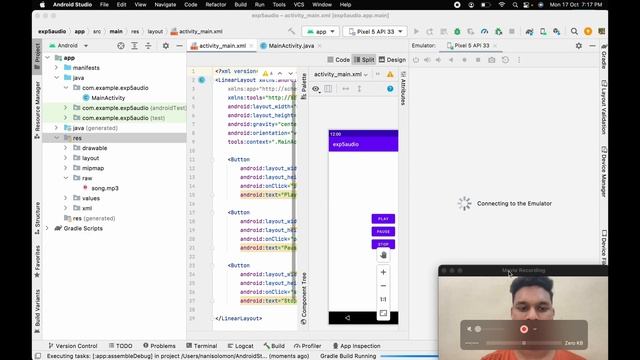Collapse the raw folder
This screenshot has height=360, width=640.
pos(66,178)
